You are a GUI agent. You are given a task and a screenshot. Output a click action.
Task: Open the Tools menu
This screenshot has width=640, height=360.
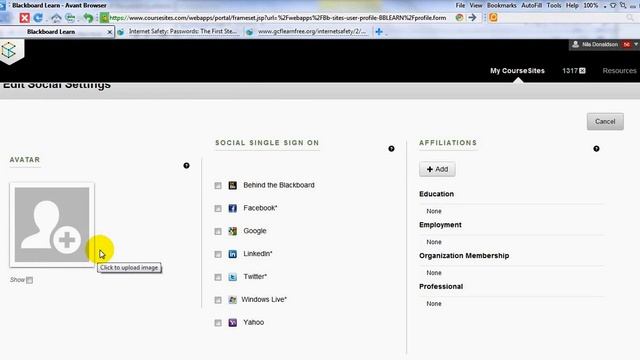pos(554,5)
